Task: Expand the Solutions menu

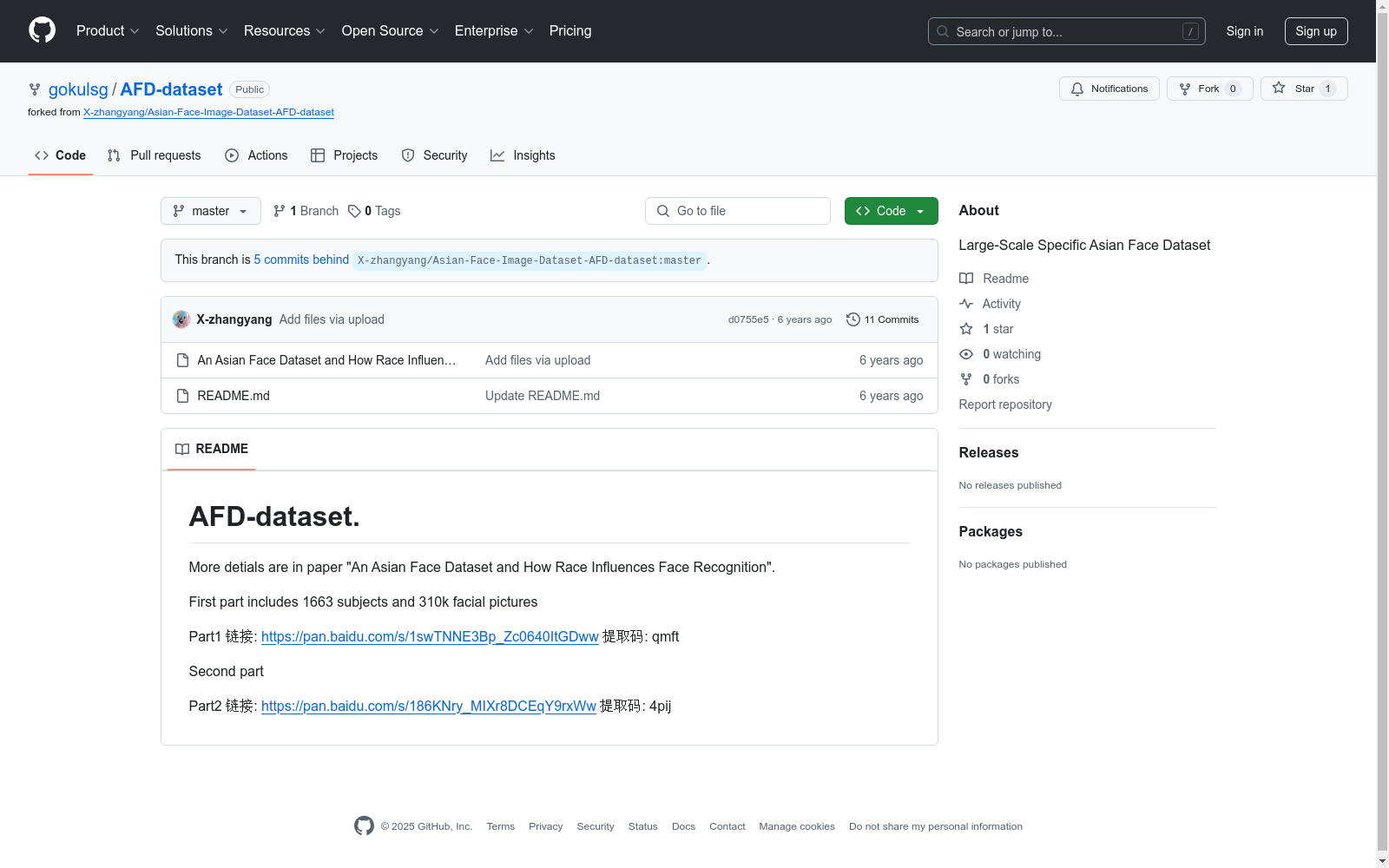Action: point(192,31)
